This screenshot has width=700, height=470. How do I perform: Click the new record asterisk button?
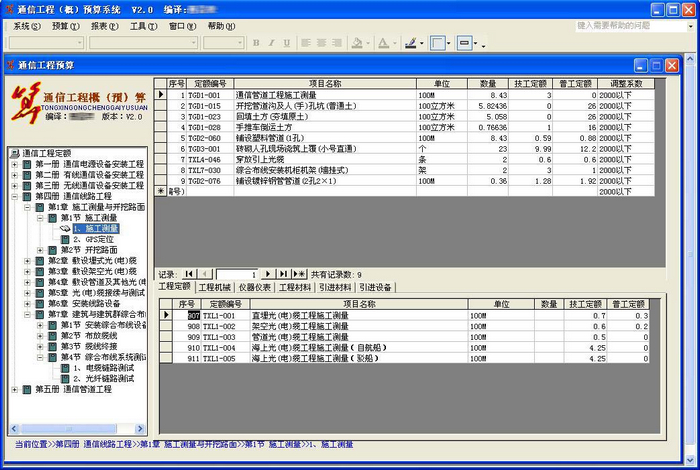[x=299, y=274]
